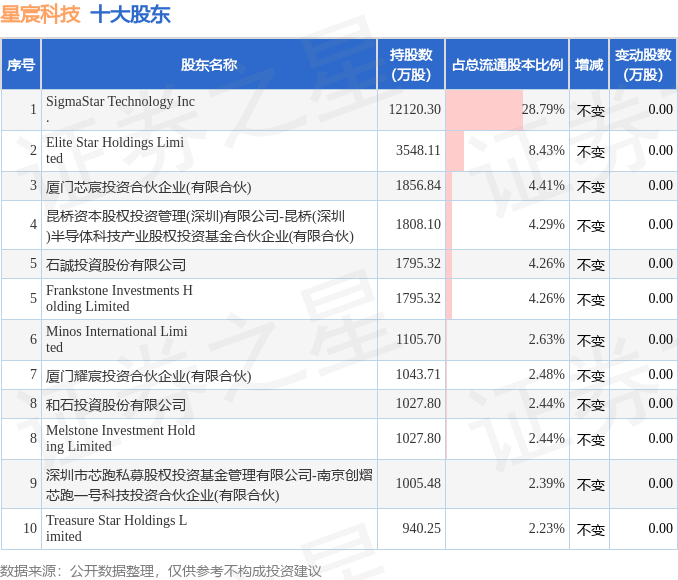Click 0.00 change value in Elite Star row

[x=660, y=150]
